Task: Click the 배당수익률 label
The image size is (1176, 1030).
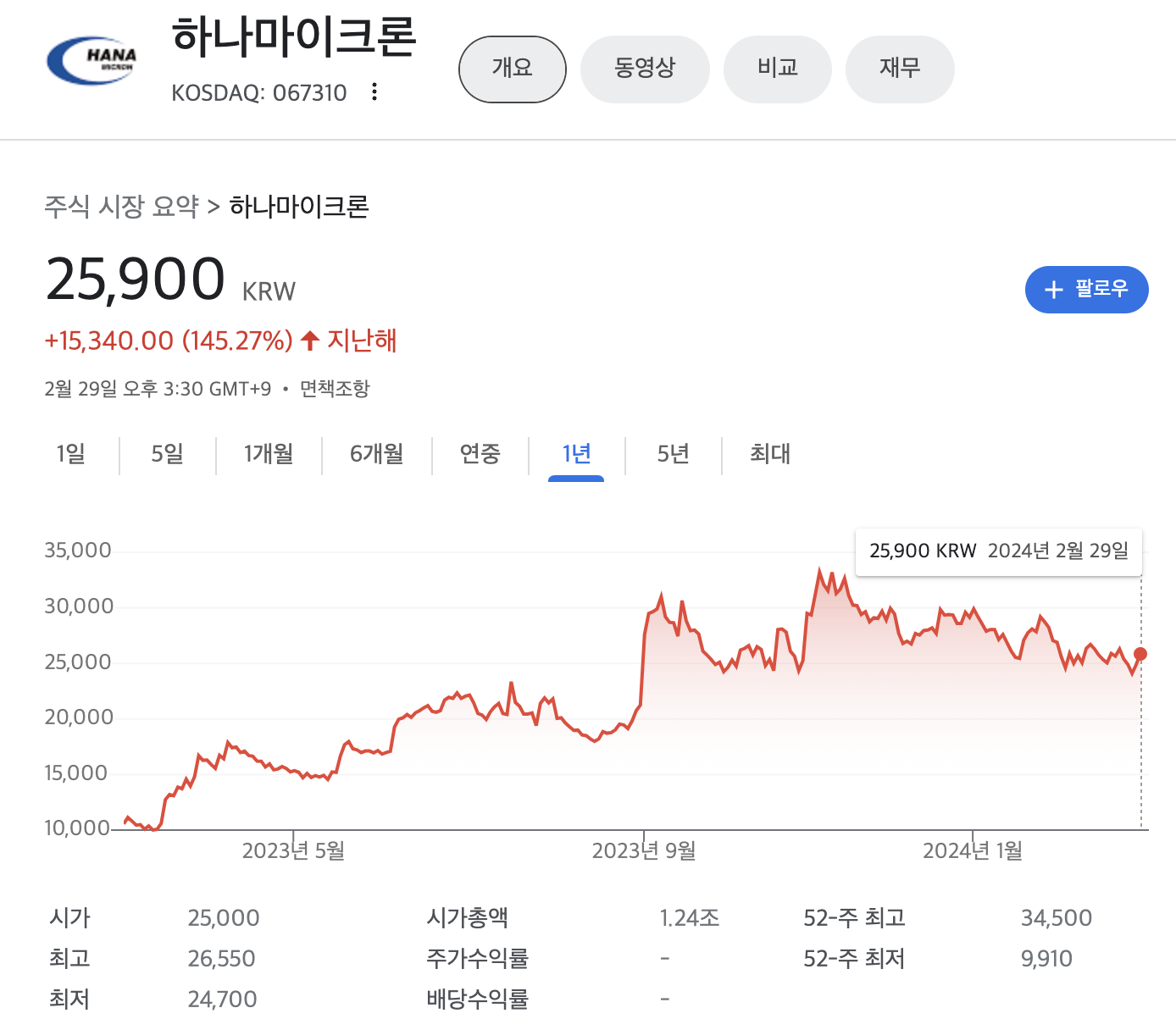Action: tap(478, 1000)
